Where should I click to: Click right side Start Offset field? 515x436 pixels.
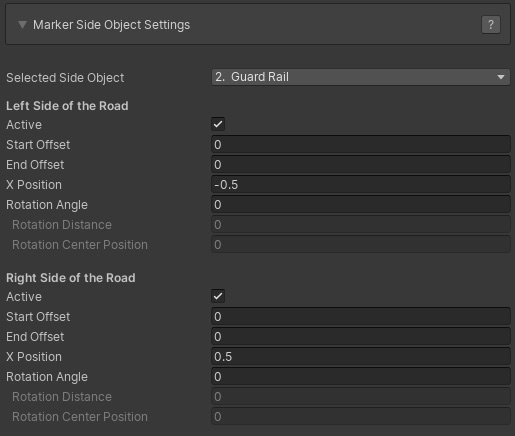tap(360, 317)
